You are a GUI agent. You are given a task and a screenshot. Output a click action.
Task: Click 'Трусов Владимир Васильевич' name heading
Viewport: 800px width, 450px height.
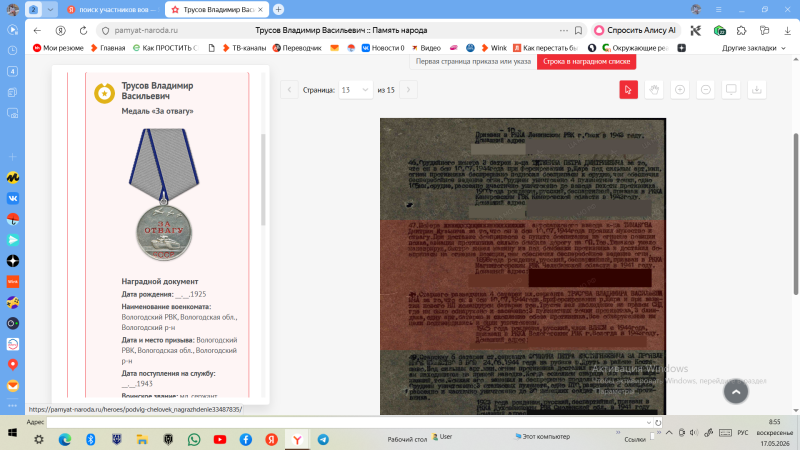pos(157,90)
